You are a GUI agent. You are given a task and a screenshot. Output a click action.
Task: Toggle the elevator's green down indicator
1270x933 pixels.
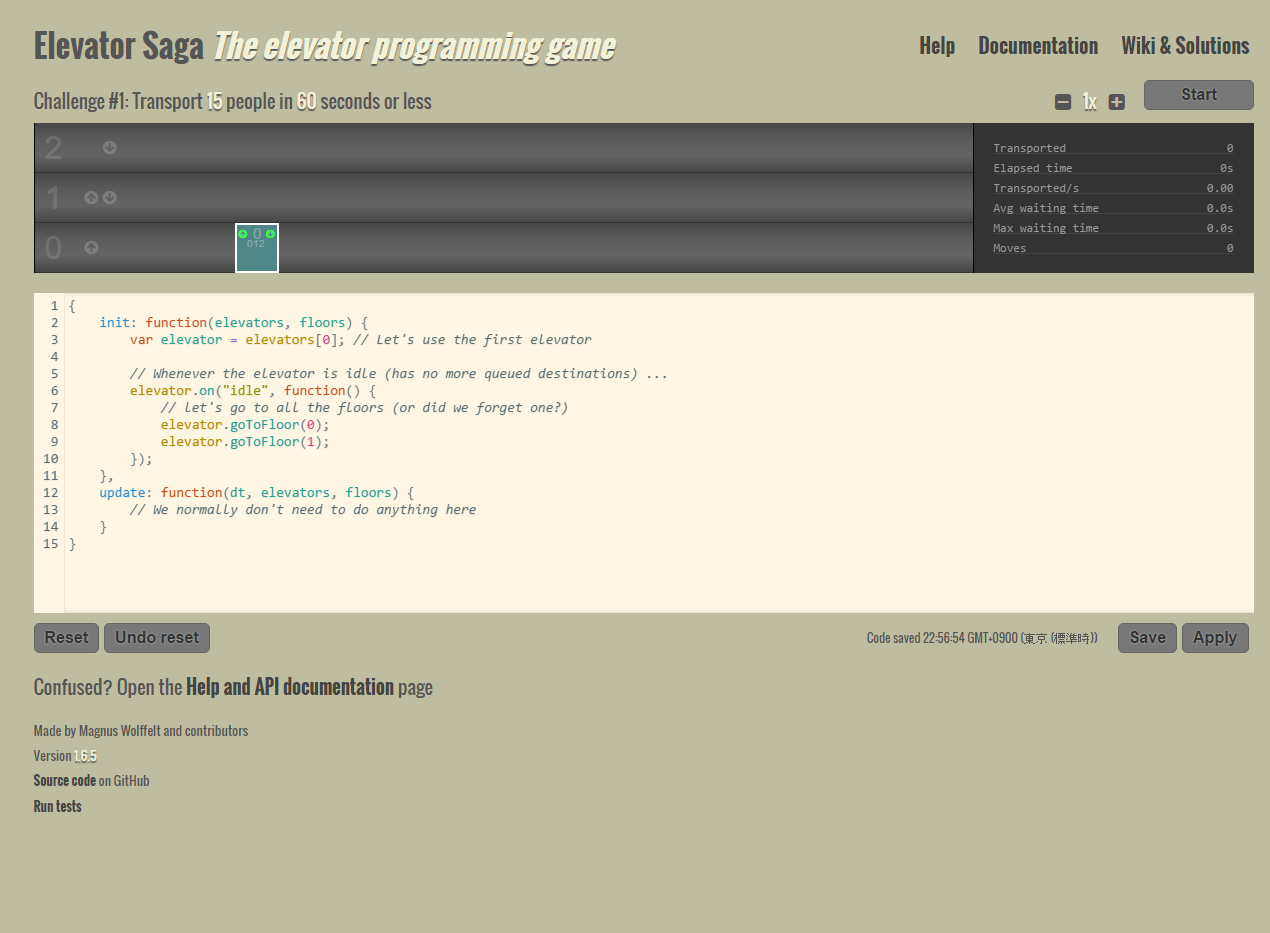(x=270, y=234)
